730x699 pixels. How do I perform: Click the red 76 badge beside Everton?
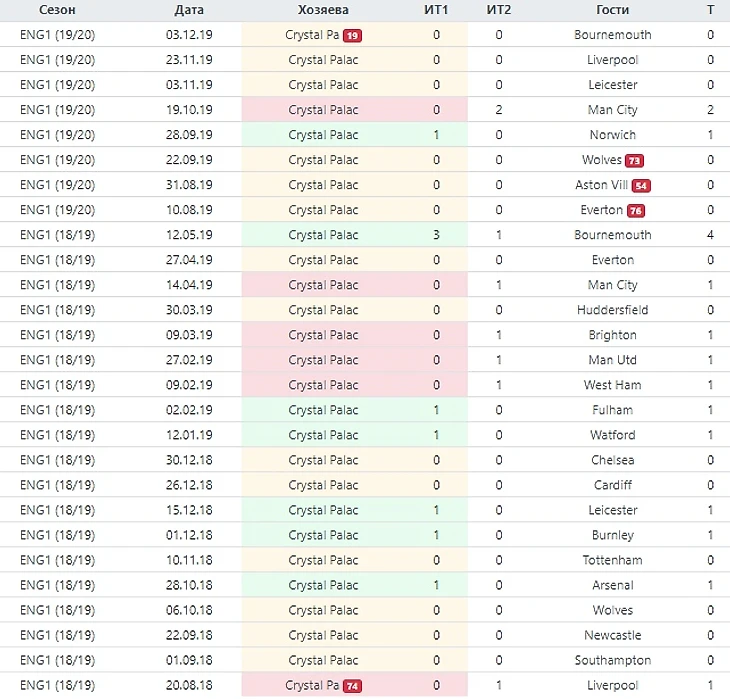point(635,211)
